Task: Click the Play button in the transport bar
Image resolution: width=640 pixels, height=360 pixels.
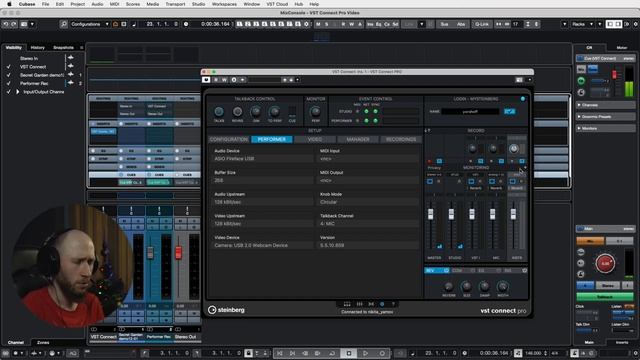Action: tap(365, 353)
